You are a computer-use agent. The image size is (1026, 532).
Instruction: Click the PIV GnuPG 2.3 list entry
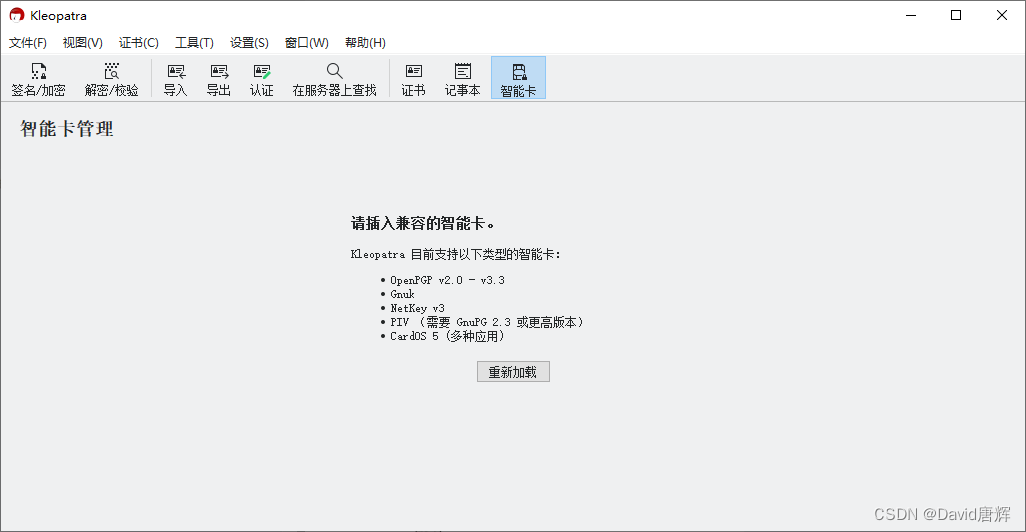487,322
